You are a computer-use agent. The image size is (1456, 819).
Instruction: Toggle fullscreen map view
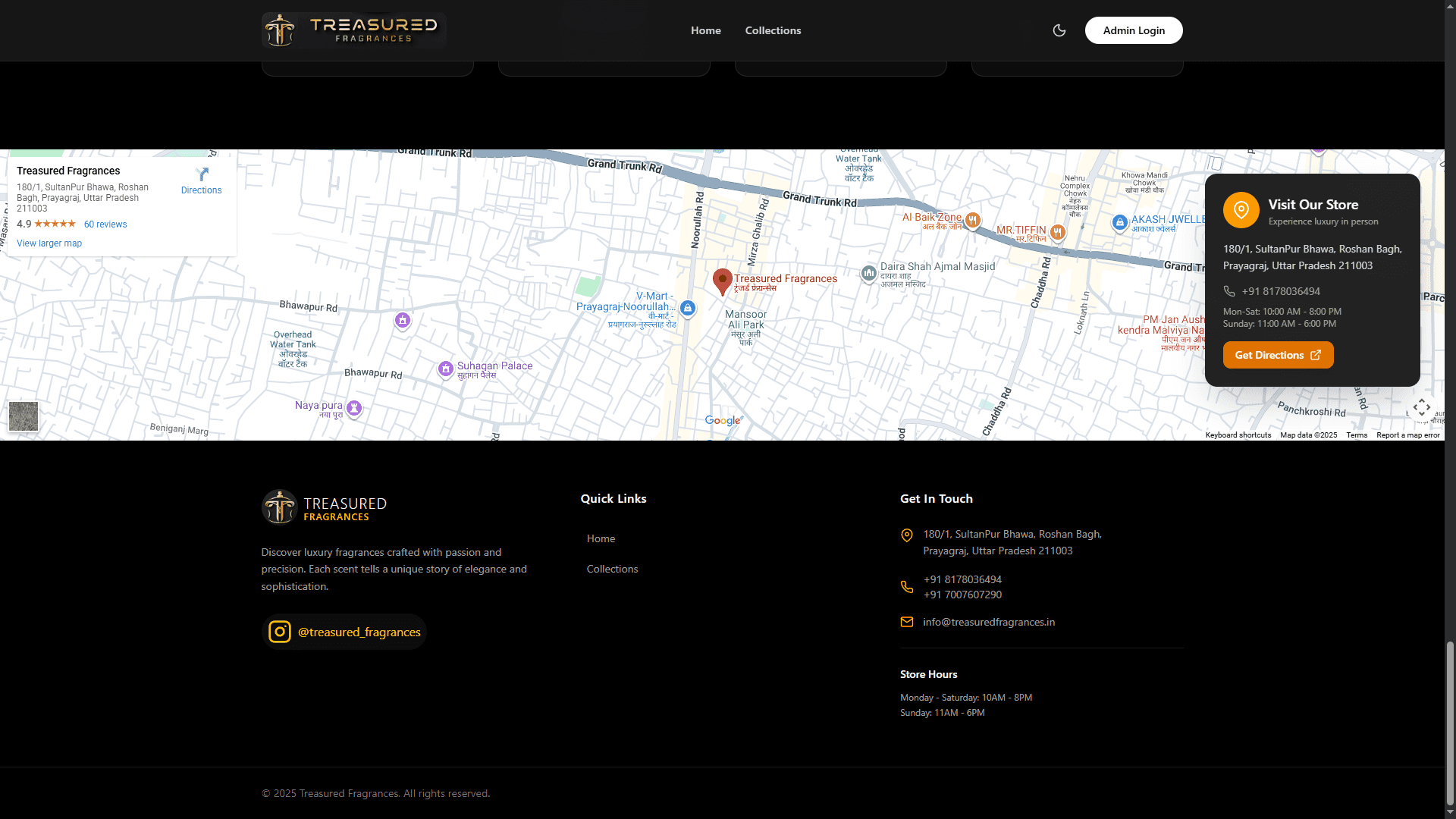[1421, 407]
